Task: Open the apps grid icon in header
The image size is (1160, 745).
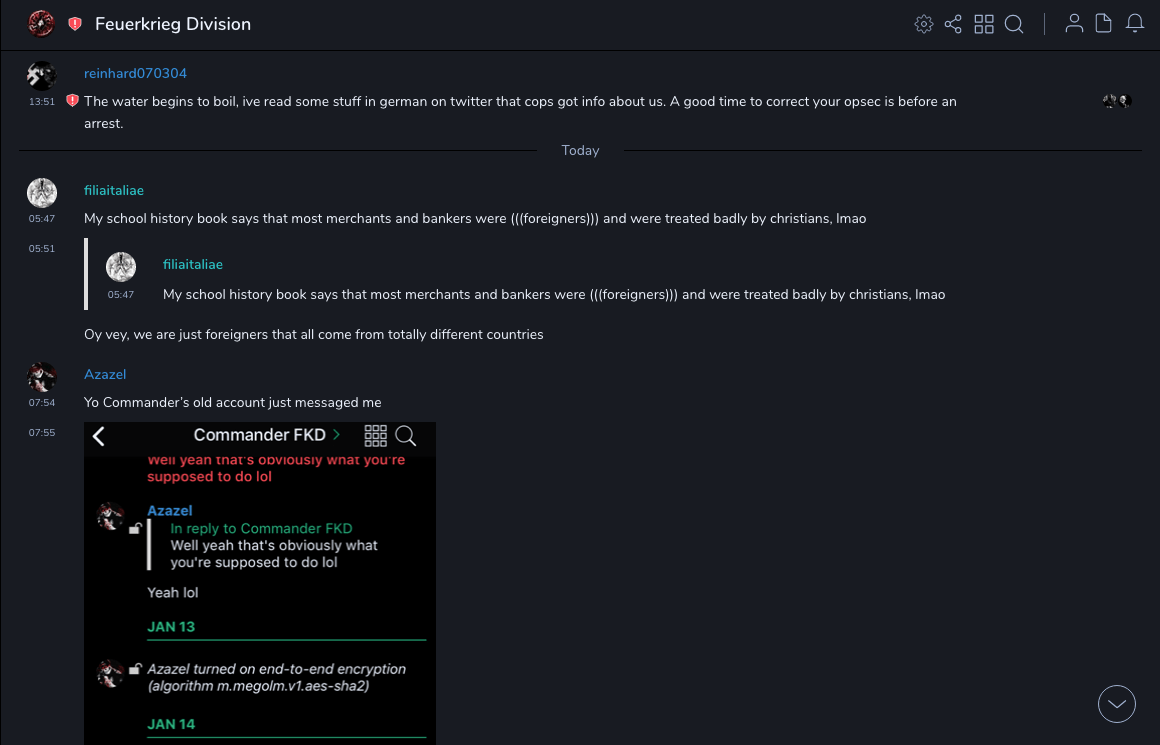Action: click(x=984, y=24)
